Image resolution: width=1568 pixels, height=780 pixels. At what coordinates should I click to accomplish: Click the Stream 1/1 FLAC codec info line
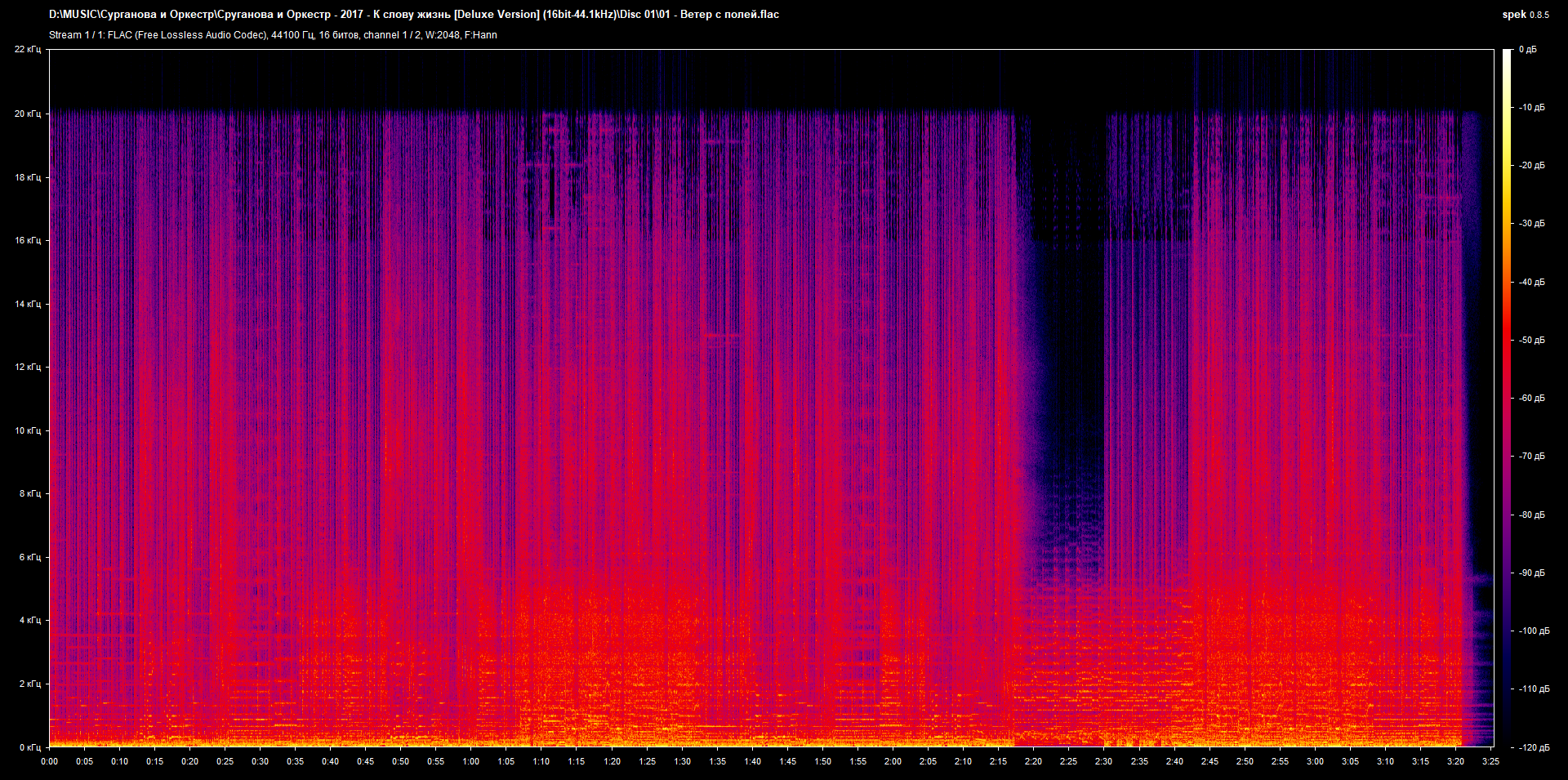tap(273, 35)
